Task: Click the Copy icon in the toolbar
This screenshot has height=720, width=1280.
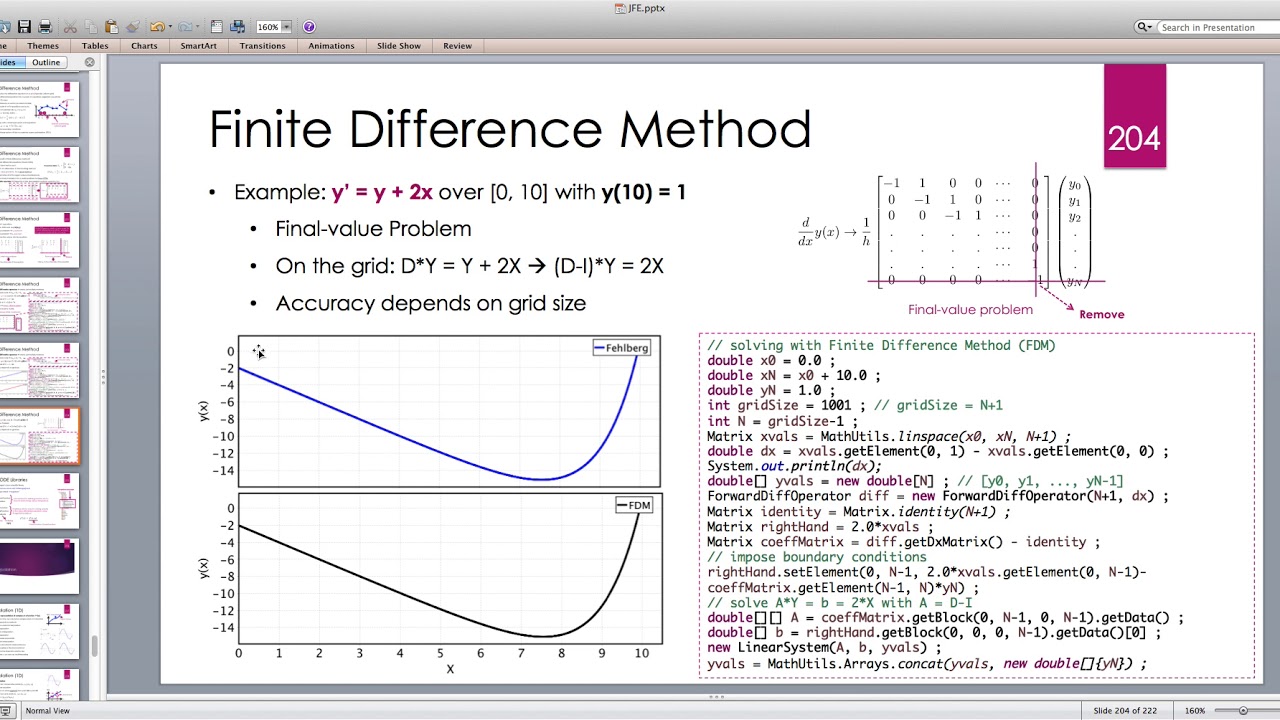Action: (x=91, y=27)
